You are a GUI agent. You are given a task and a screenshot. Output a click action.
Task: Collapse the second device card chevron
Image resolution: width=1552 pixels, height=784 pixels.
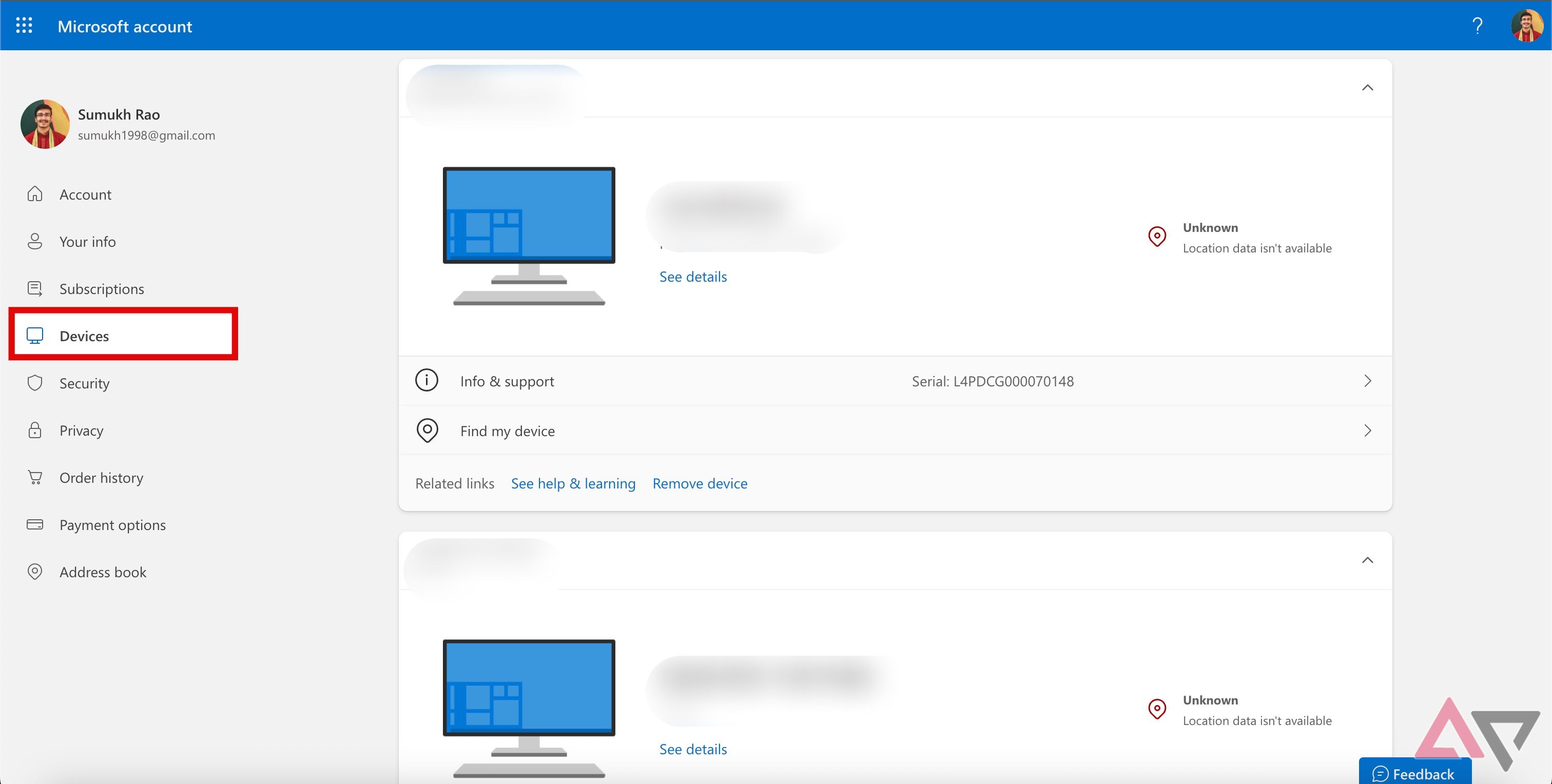[1367, 561]
